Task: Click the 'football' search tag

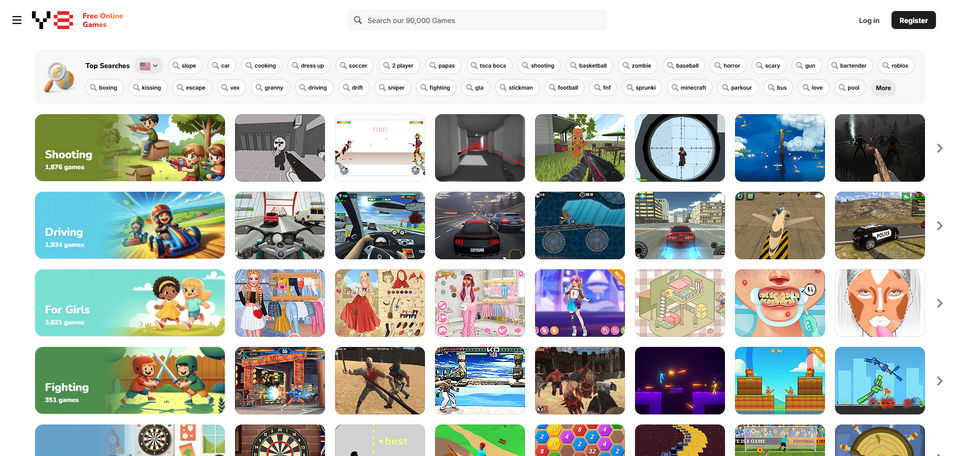Action: coord(564,88)
